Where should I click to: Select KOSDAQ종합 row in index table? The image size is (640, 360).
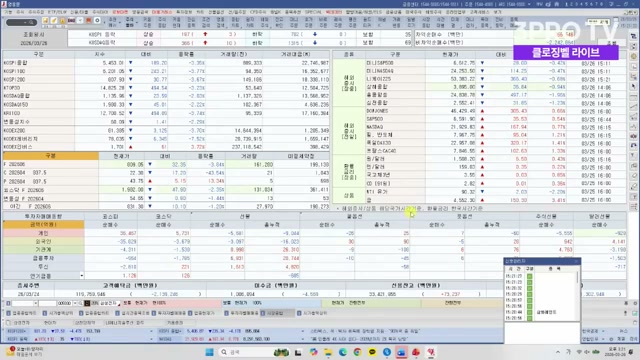click(x=166, y=96)
